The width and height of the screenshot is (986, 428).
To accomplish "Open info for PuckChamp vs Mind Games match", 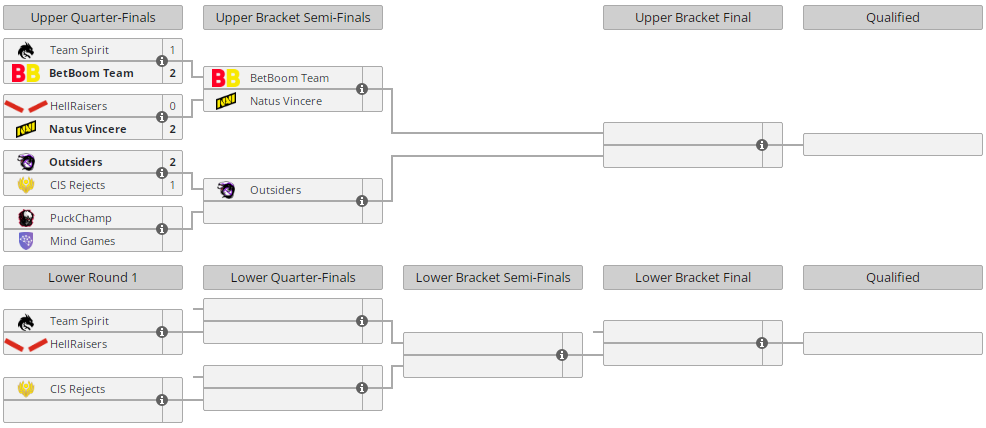I will 162,229.
